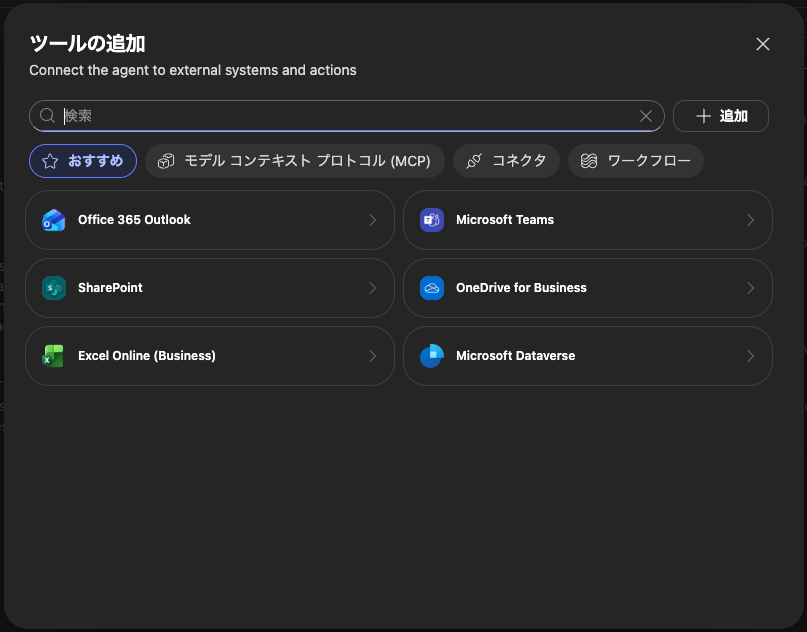
Task: Select the SharePoint label
Action: click(110, 288)
